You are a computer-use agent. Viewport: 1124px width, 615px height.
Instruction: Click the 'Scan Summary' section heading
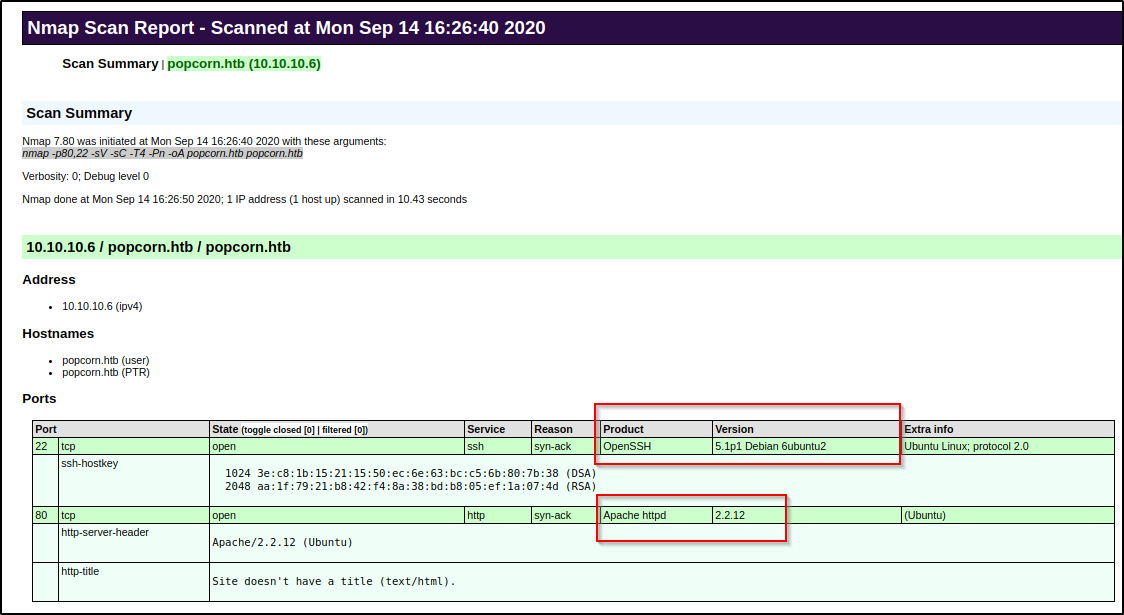pos(79,113)
